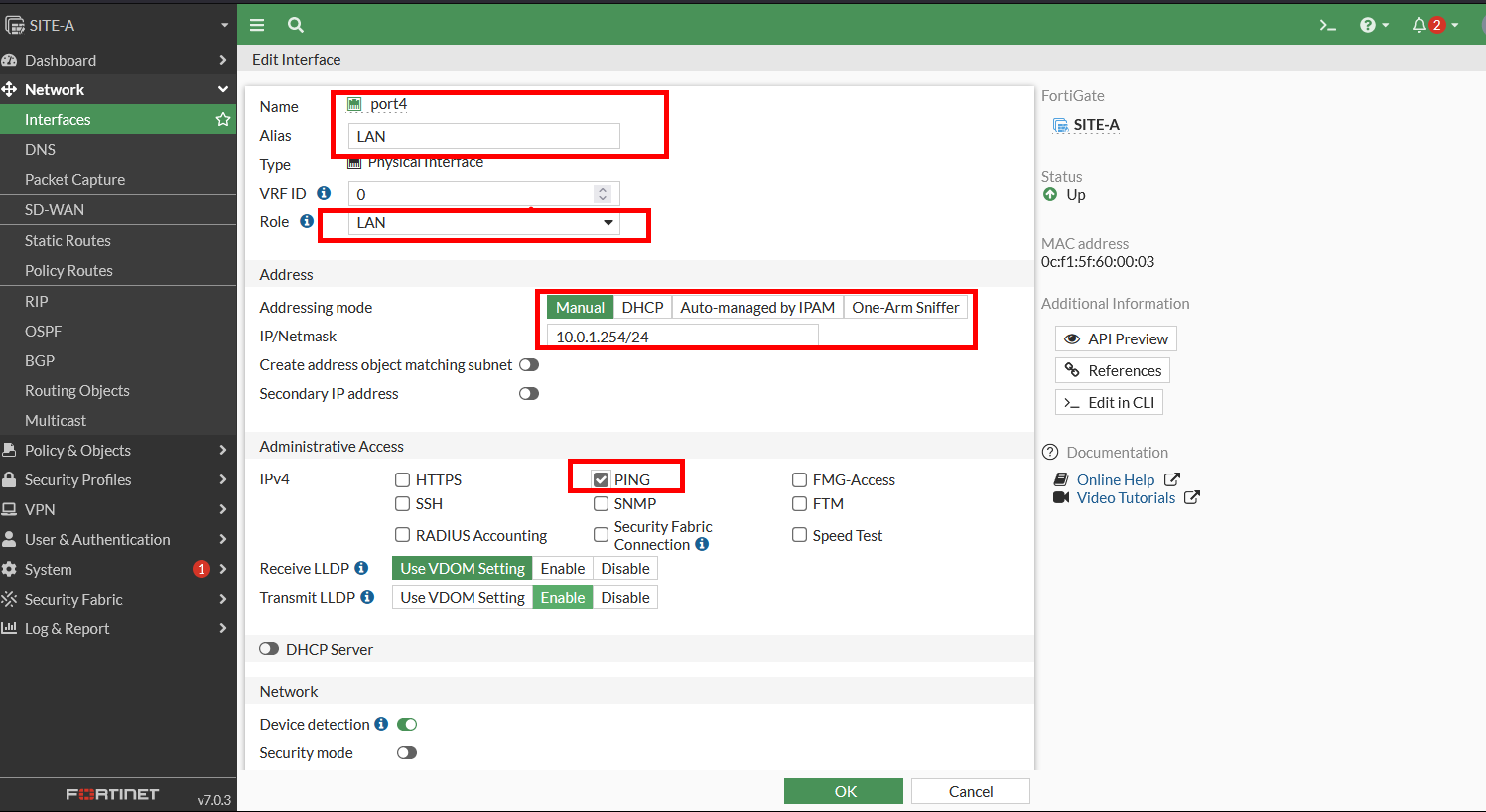Click the info icon beside VRF ID
The height and width of the screenshot is (812, 1486).
324,193
